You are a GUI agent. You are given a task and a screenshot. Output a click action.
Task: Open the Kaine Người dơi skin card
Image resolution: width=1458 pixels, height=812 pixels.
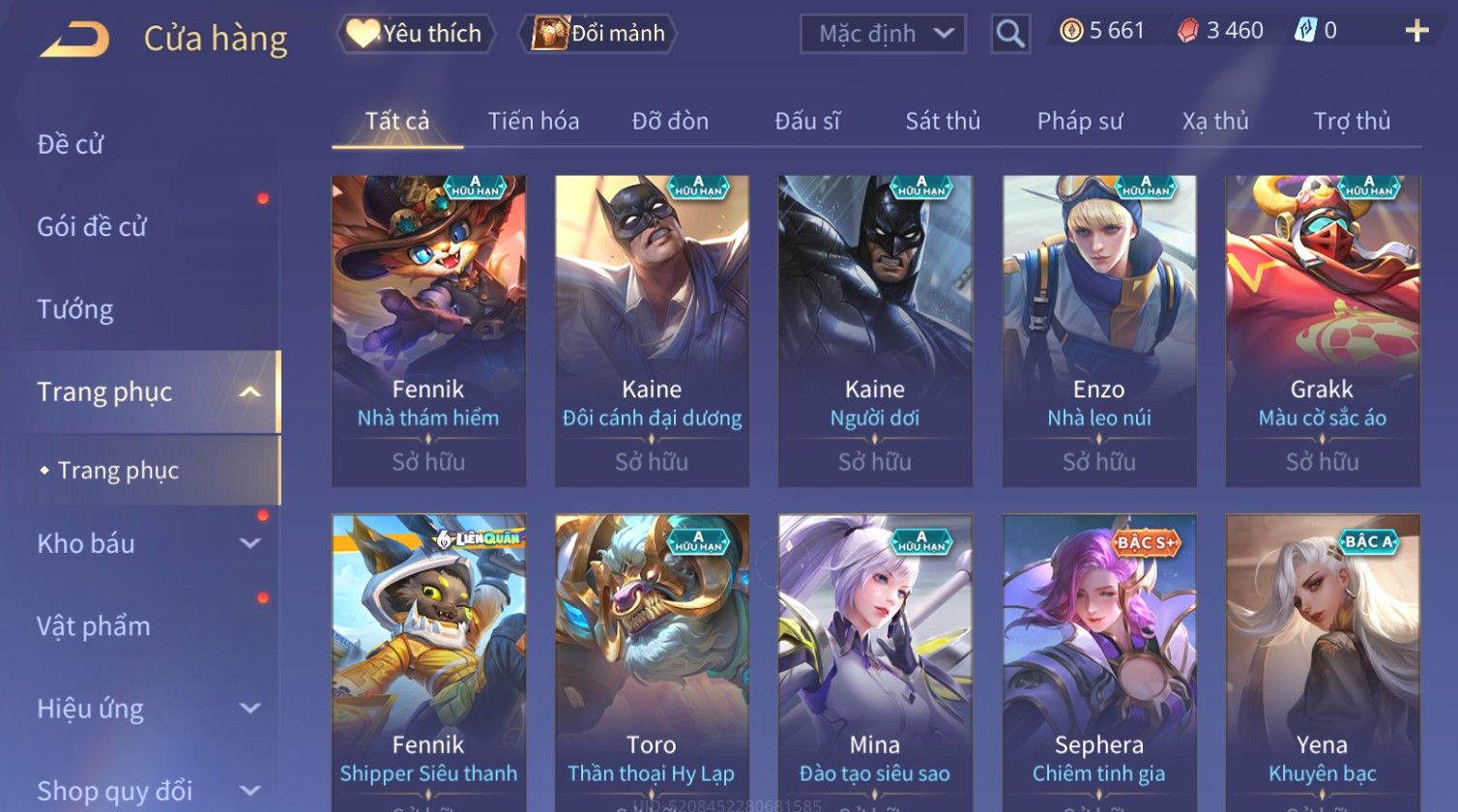click(x=875, y=331)
